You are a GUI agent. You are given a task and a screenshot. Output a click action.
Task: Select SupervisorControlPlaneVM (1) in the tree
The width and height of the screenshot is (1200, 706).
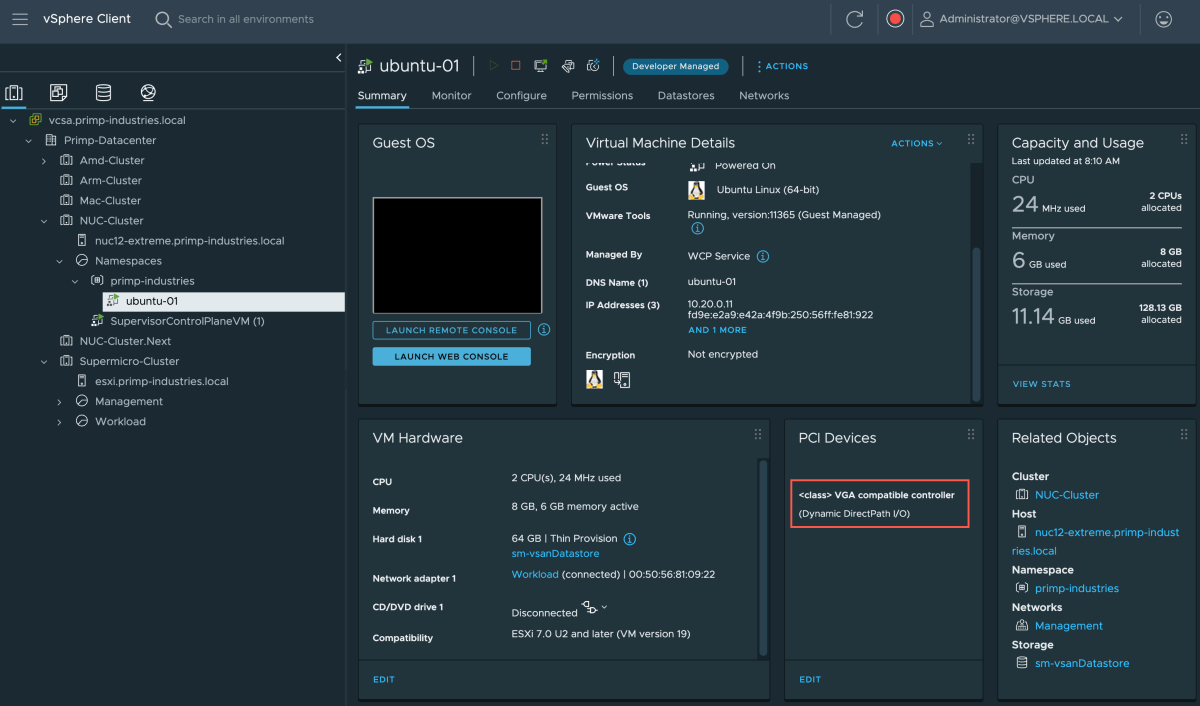(187, 321)
